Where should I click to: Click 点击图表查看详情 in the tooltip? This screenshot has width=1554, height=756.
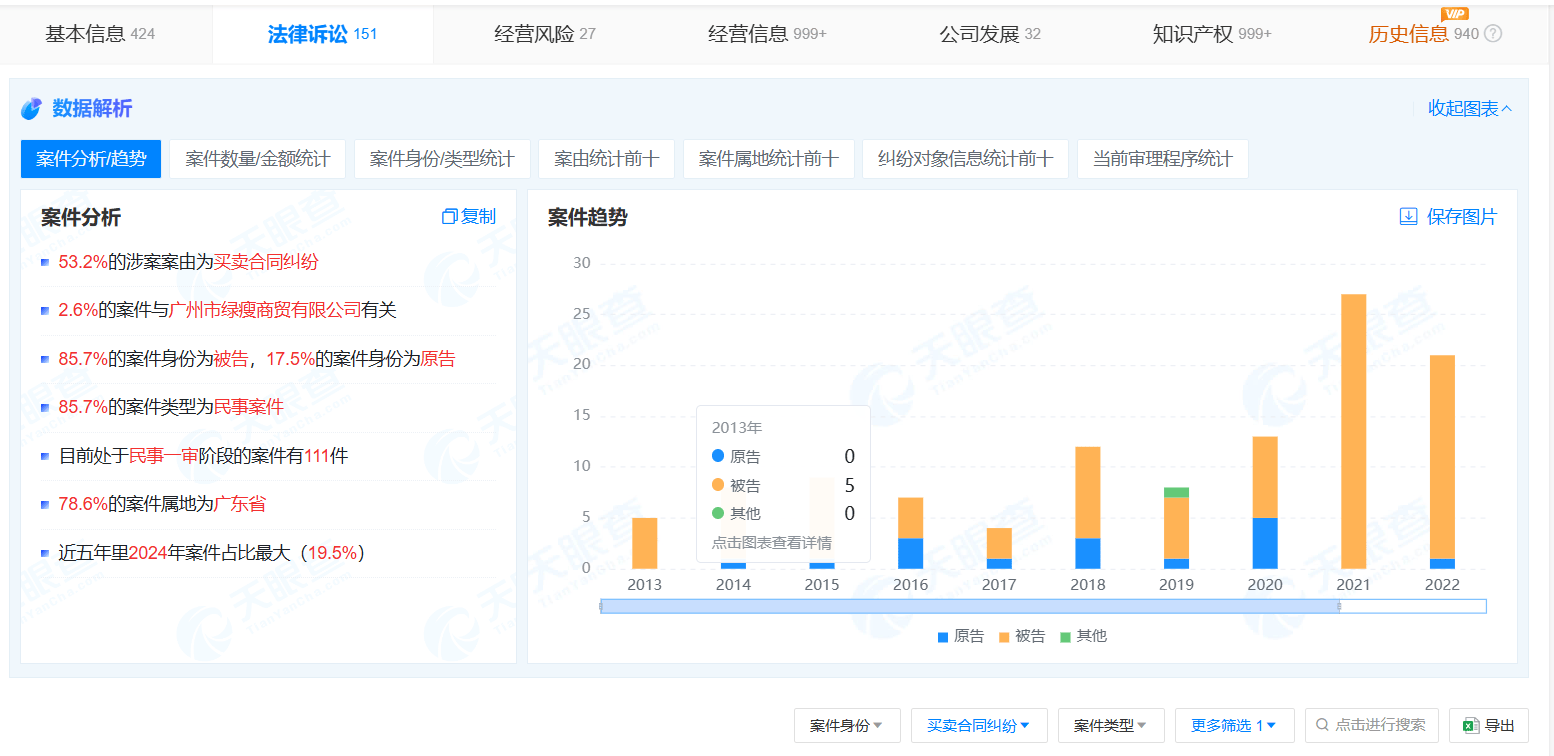(771, 543)
